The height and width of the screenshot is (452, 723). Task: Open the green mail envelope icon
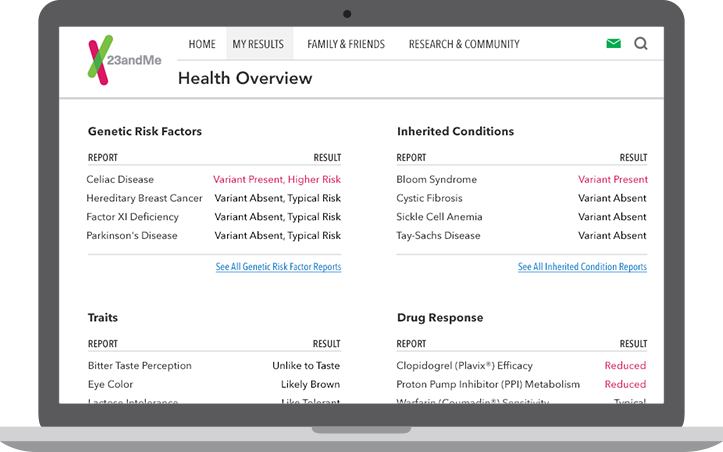[x=613, y=44]
